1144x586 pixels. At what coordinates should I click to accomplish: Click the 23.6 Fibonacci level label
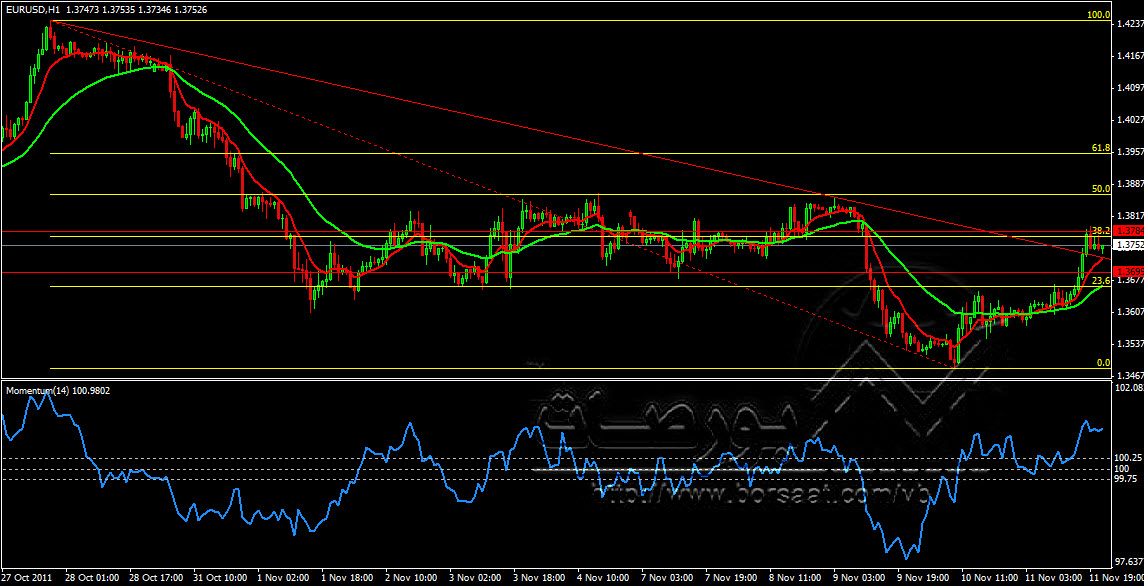pos(1100,281)
